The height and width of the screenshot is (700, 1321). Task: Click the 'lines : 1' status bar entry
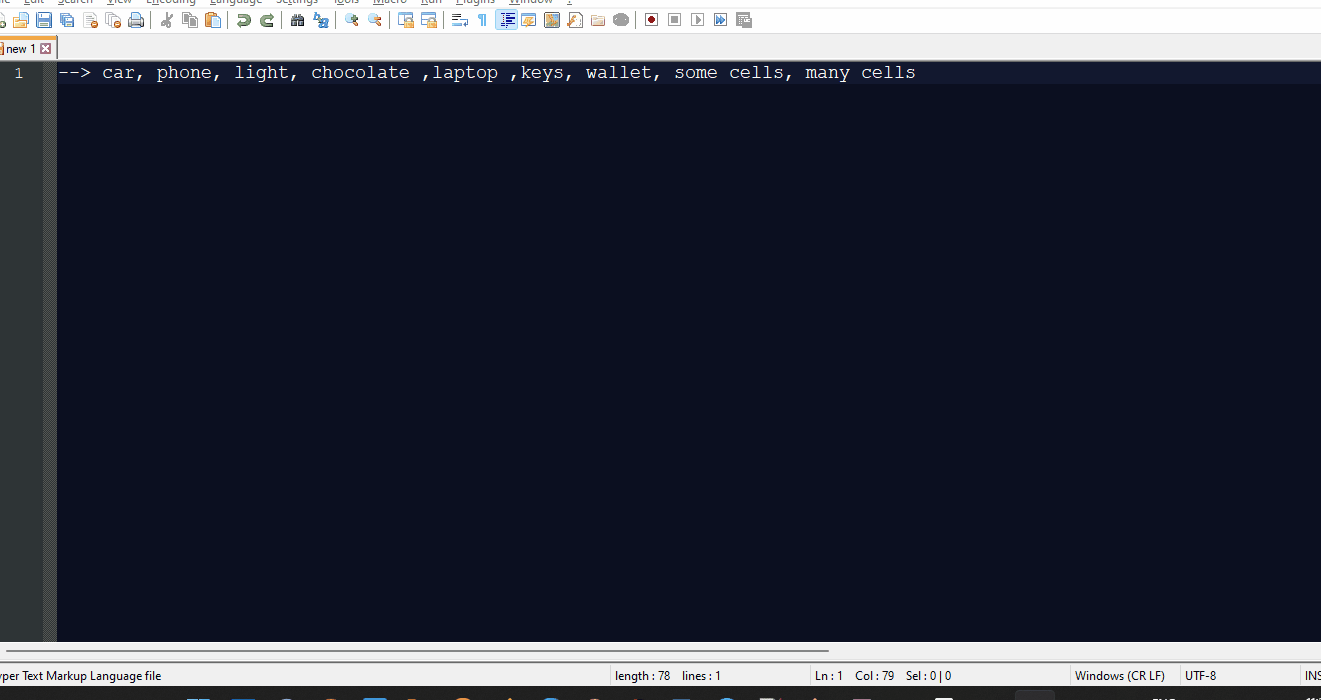point(701,676)
